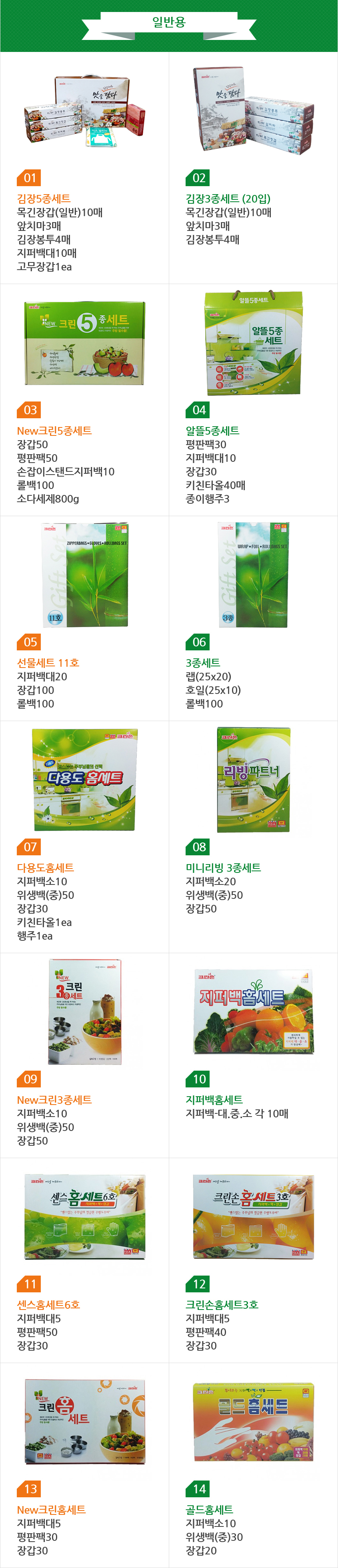Select the green 04 badge icon

(x=197, y=409)
